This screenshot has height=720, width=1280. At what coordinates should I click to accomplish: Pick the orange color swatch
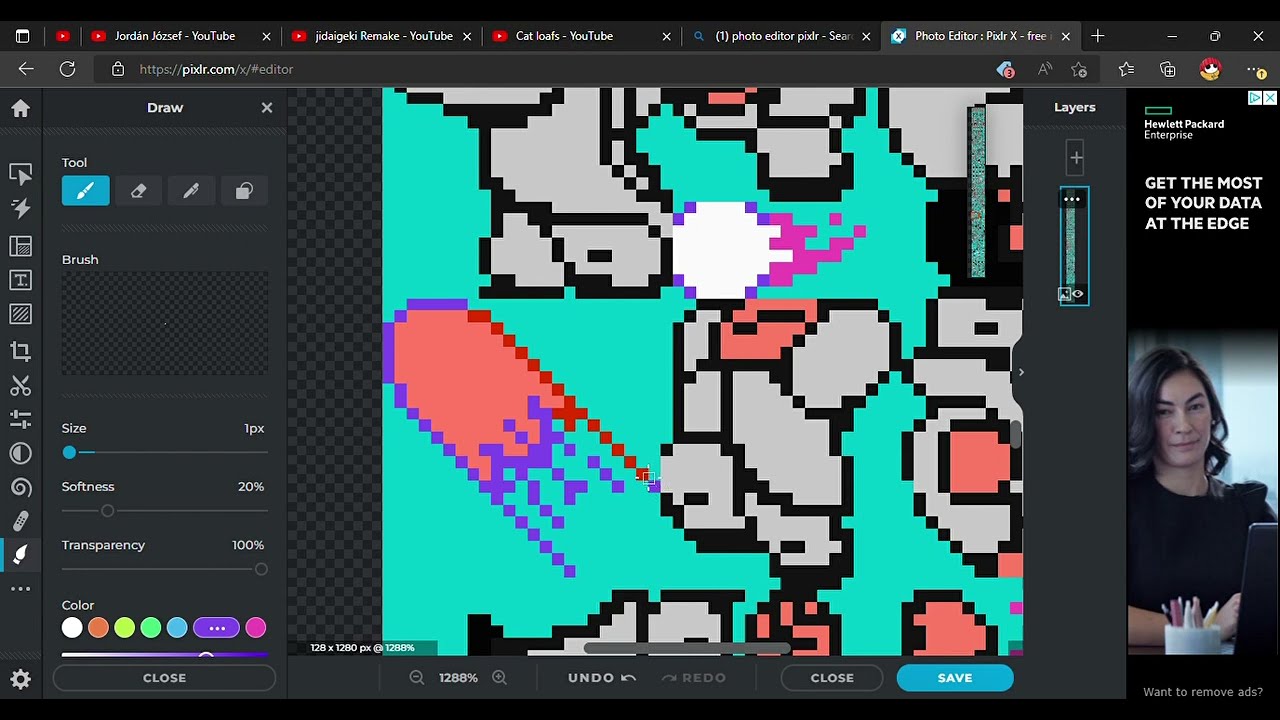(98, 628)
